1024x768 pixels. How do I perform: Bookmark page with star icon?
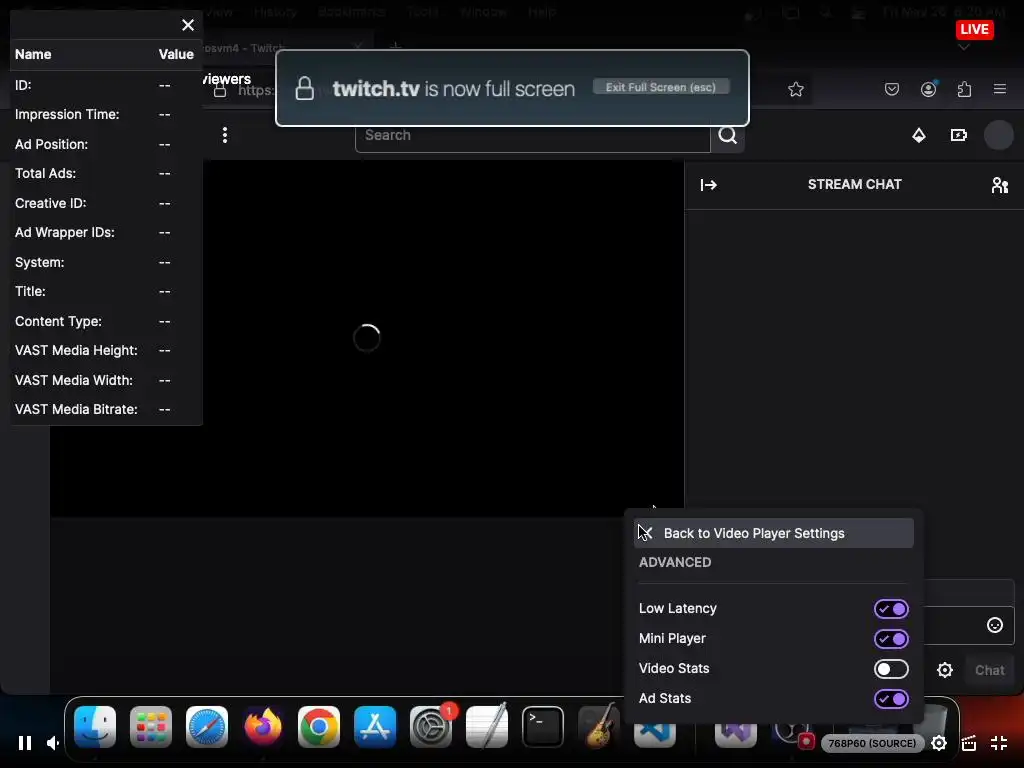coord(795,89)
